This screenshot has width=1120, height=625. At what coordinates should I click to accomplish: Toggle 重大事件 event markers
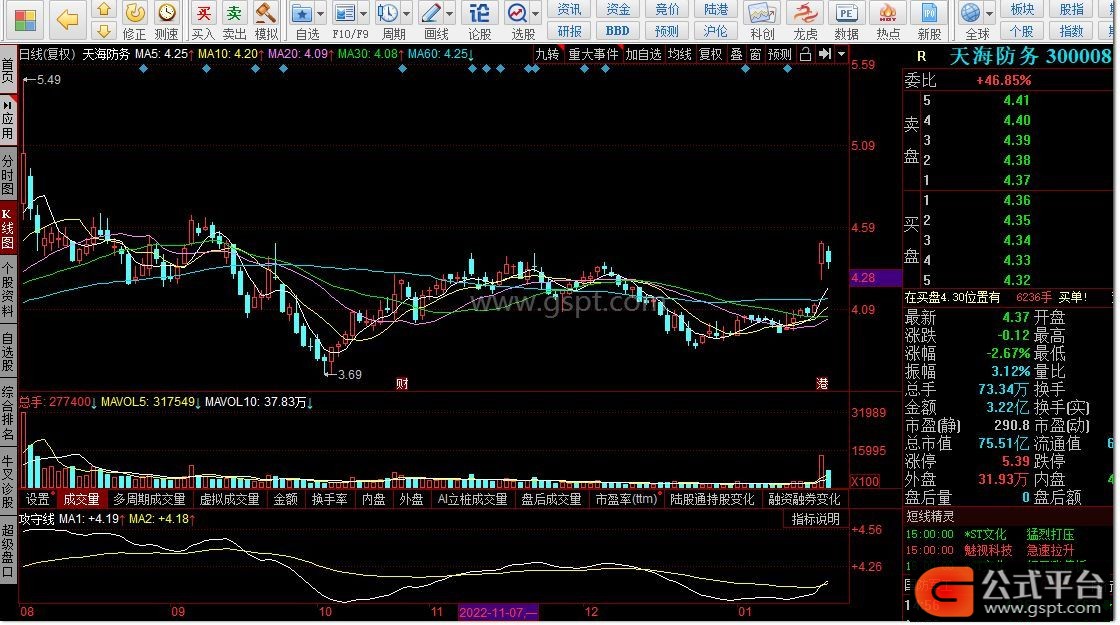click(x=593, y=54)
